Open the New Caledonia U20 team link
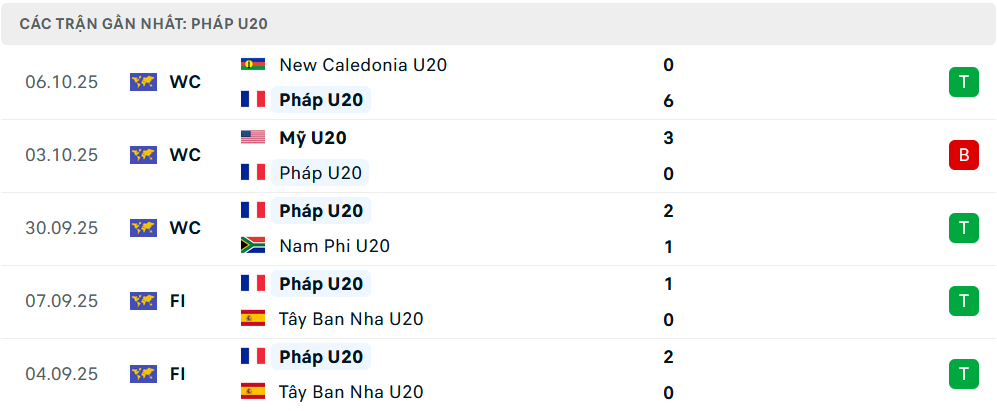The height and width of the screenshot is (411, 997). 363,65
